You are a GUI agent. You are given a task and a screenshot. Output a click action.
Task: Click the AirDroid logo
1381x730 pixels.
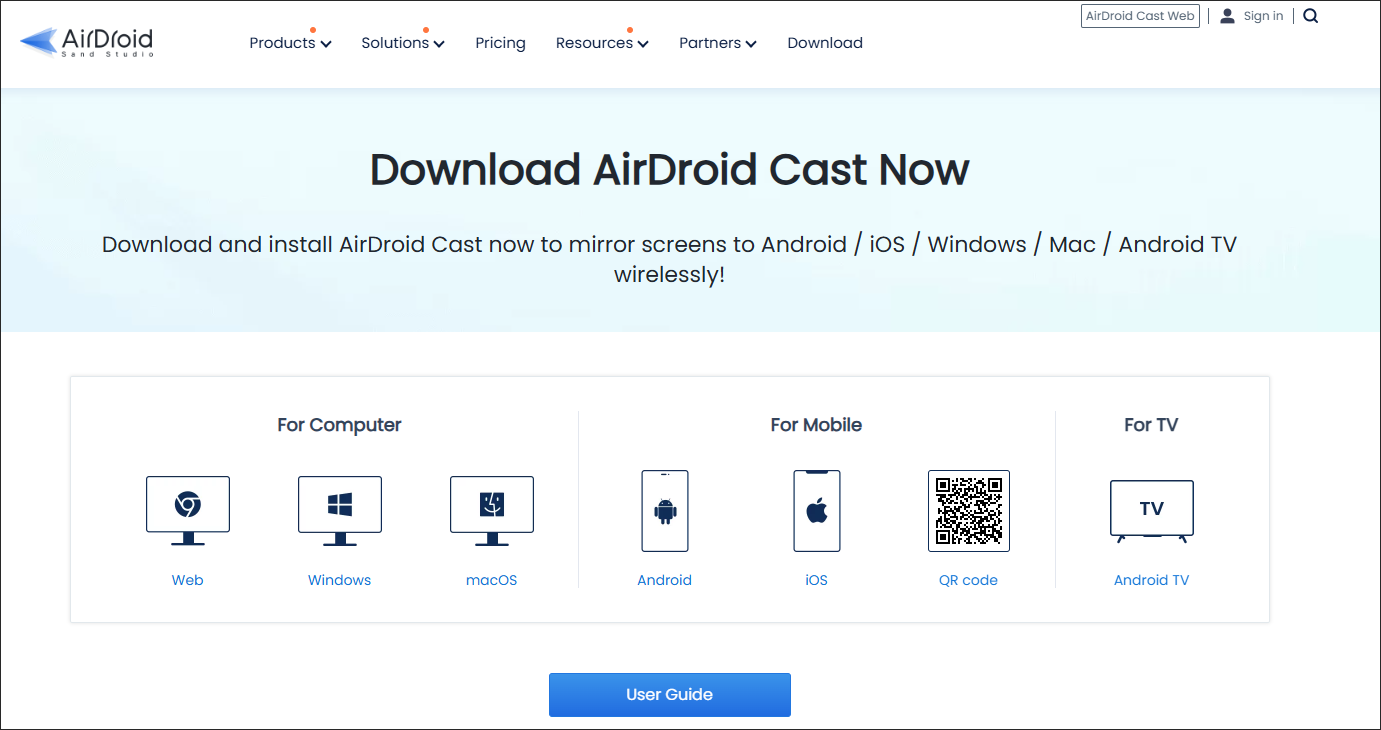coord(85,42)
